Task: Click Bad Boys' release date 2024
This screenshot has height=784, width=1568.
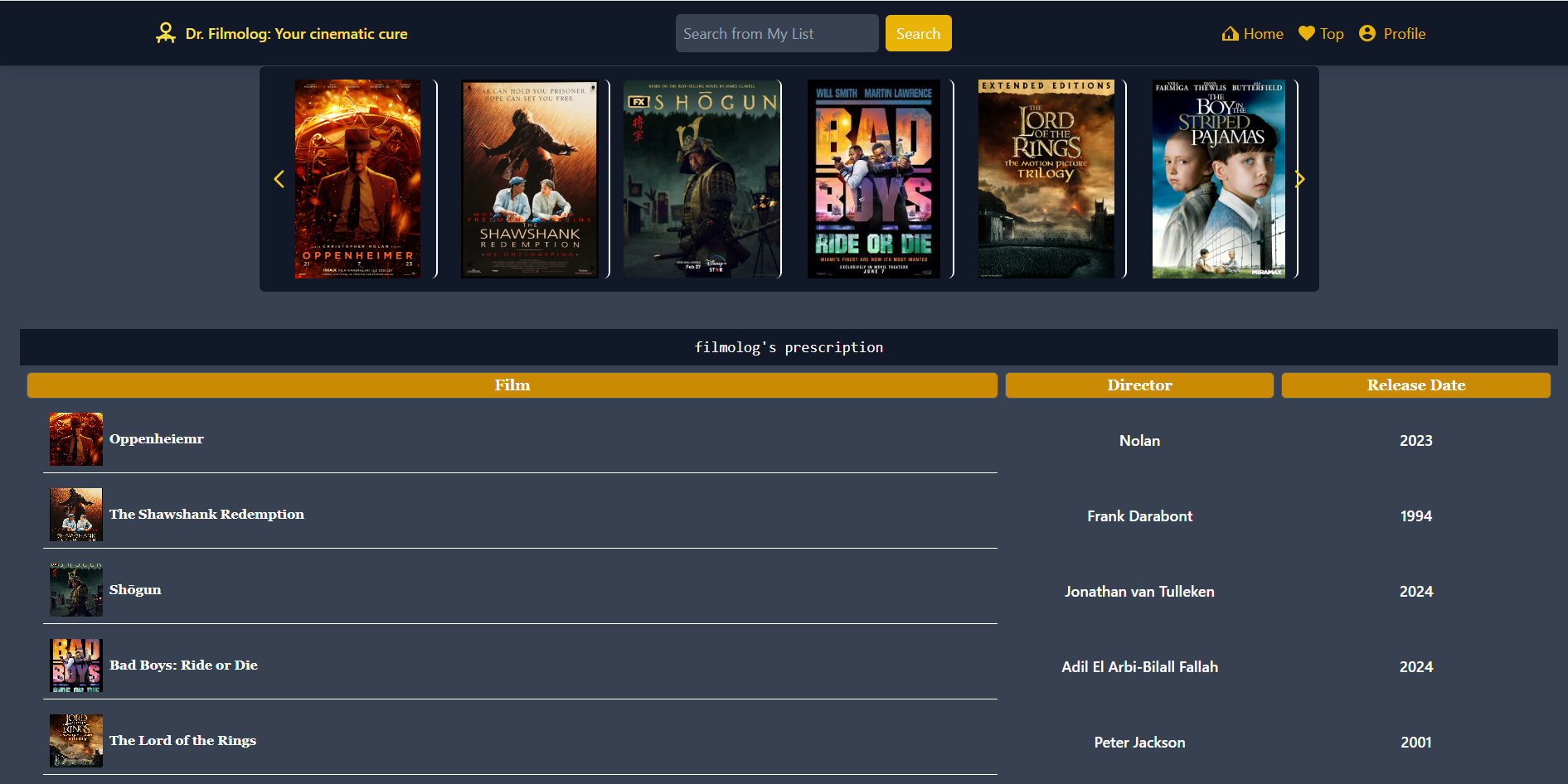Action: coord(1416,667)
